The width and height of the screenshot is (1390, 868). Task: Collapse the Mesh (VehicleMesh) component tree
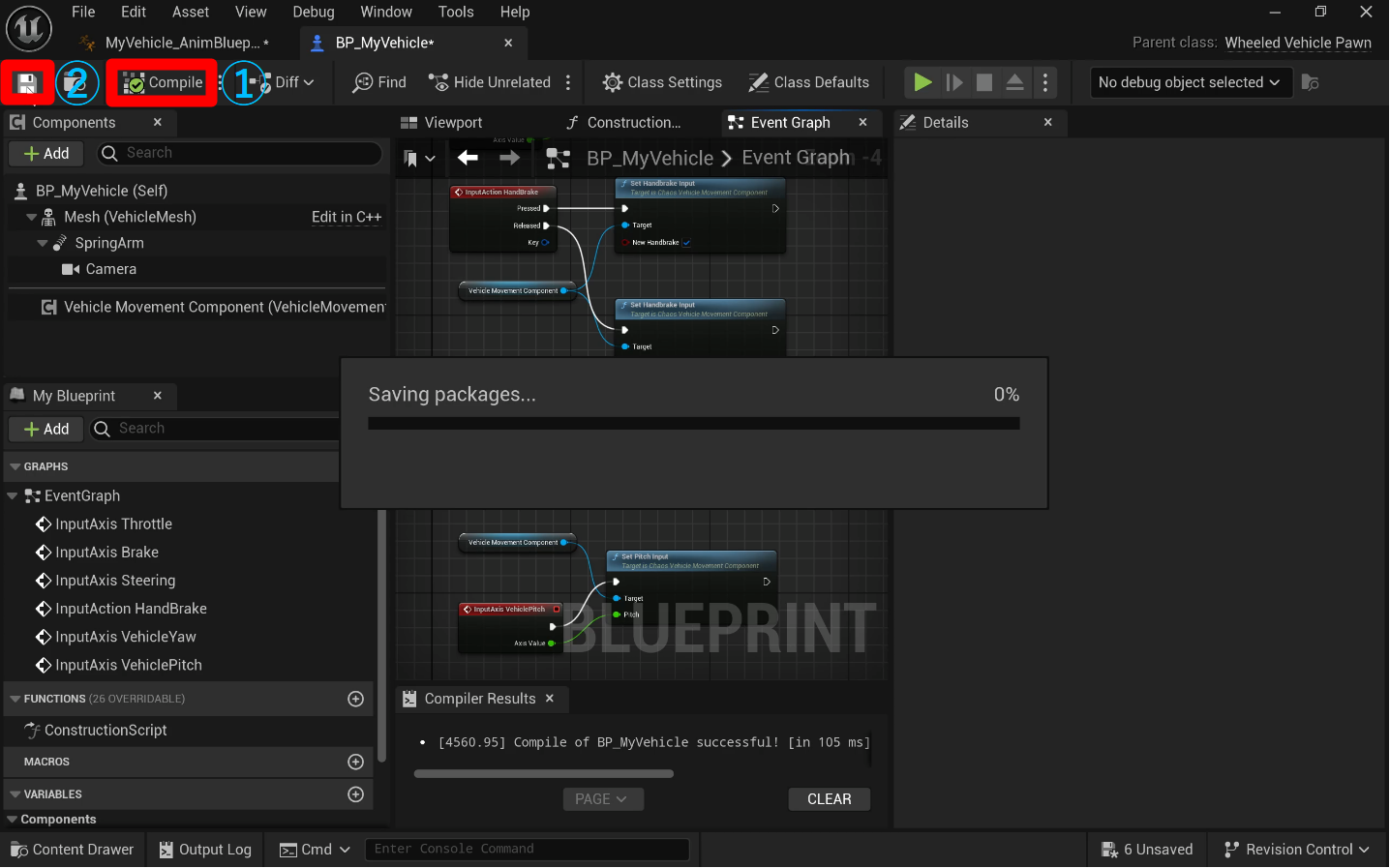(x=31, y=217)
